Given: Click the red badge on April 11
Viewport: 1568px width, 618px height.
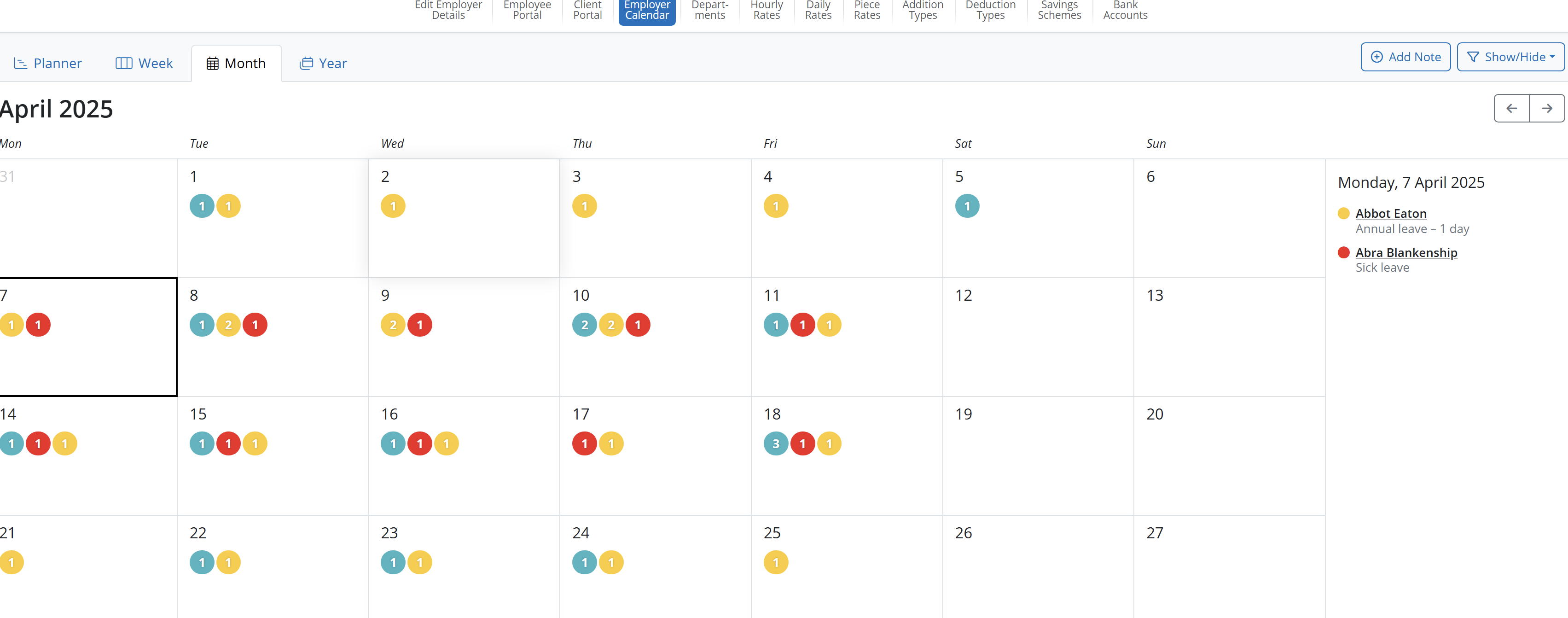Looking at the screenshot, I should pos(803,325).
